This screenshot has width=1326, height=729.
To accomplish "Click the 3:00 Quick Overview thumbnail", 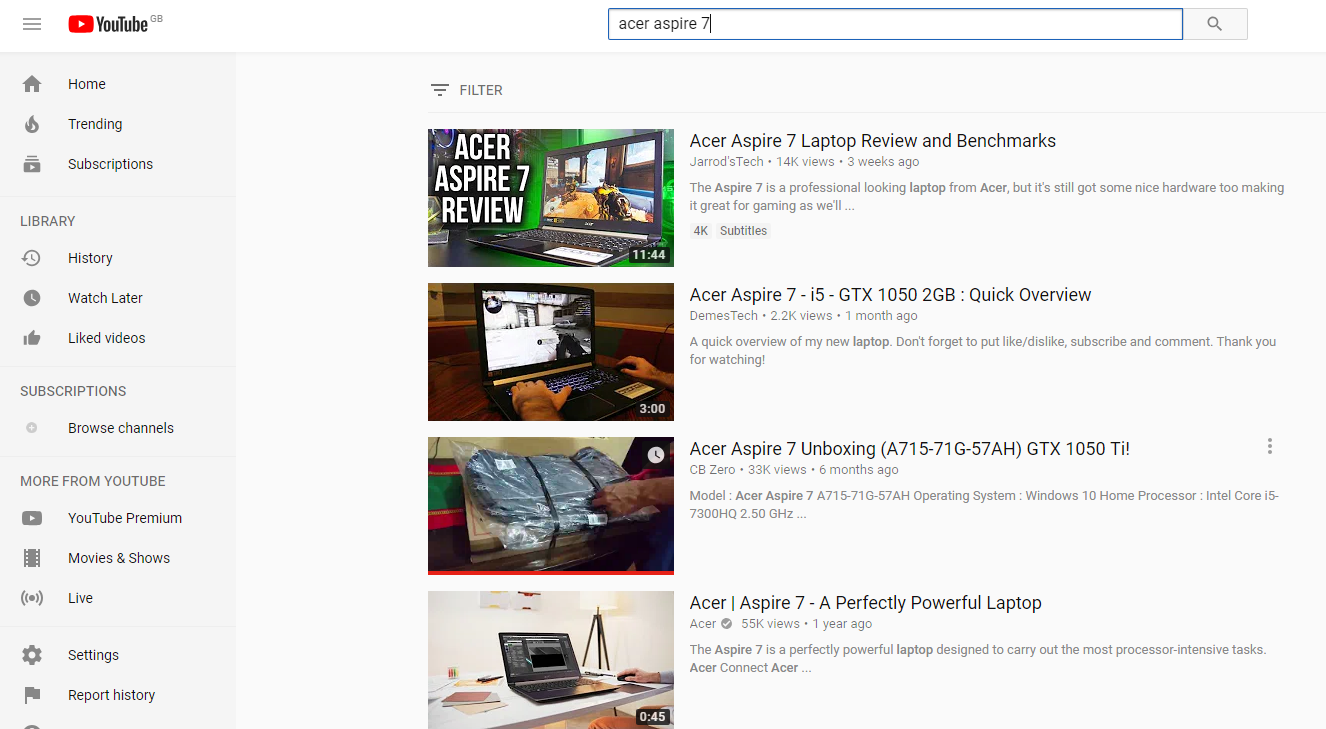I will 551,352.
